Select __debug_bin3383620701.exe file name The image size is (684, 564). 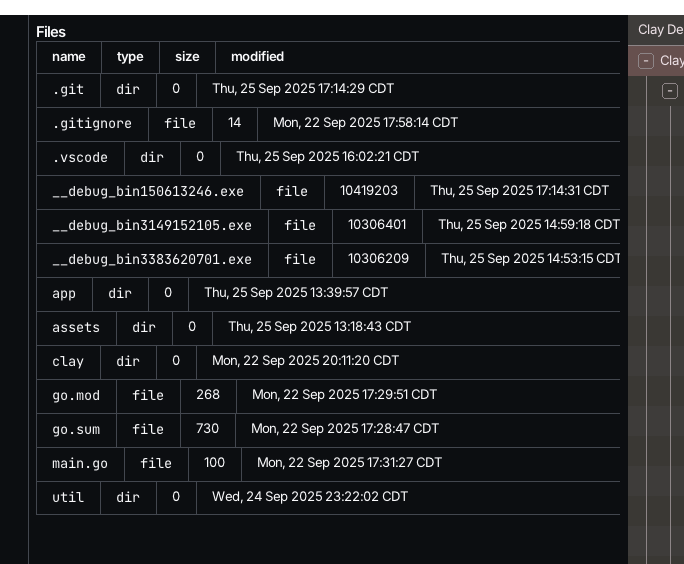click(x=152, y=259)
